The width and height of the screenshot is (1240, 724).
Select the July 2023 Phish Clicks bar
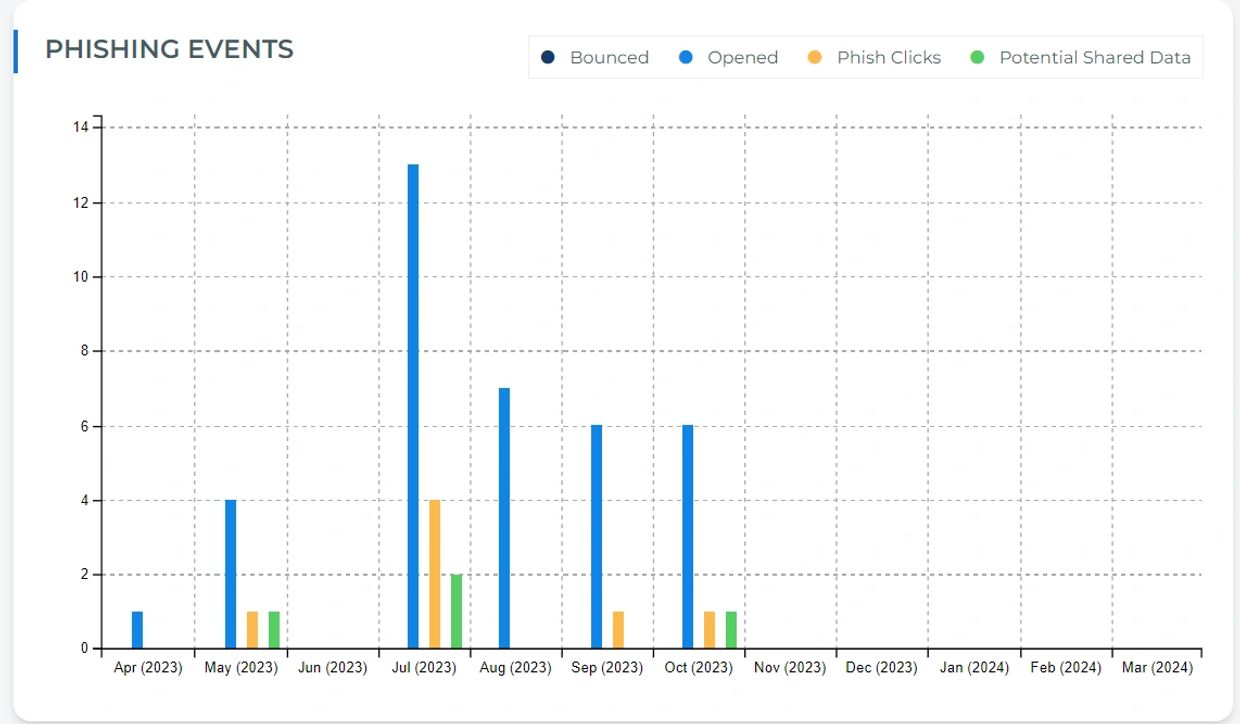435,574
